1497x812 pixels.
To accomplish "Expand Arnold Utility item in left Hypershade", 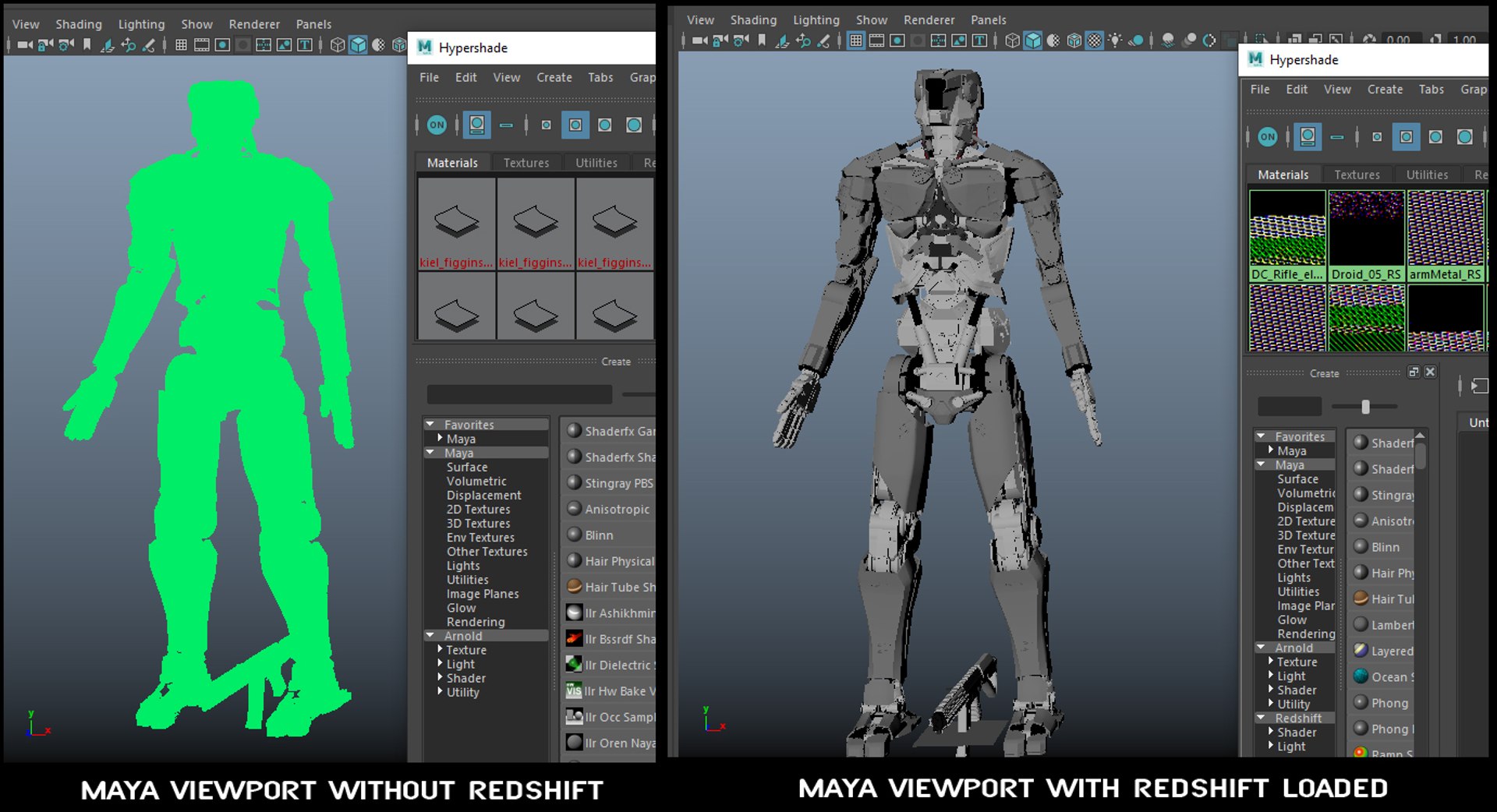I will [441, 691].
